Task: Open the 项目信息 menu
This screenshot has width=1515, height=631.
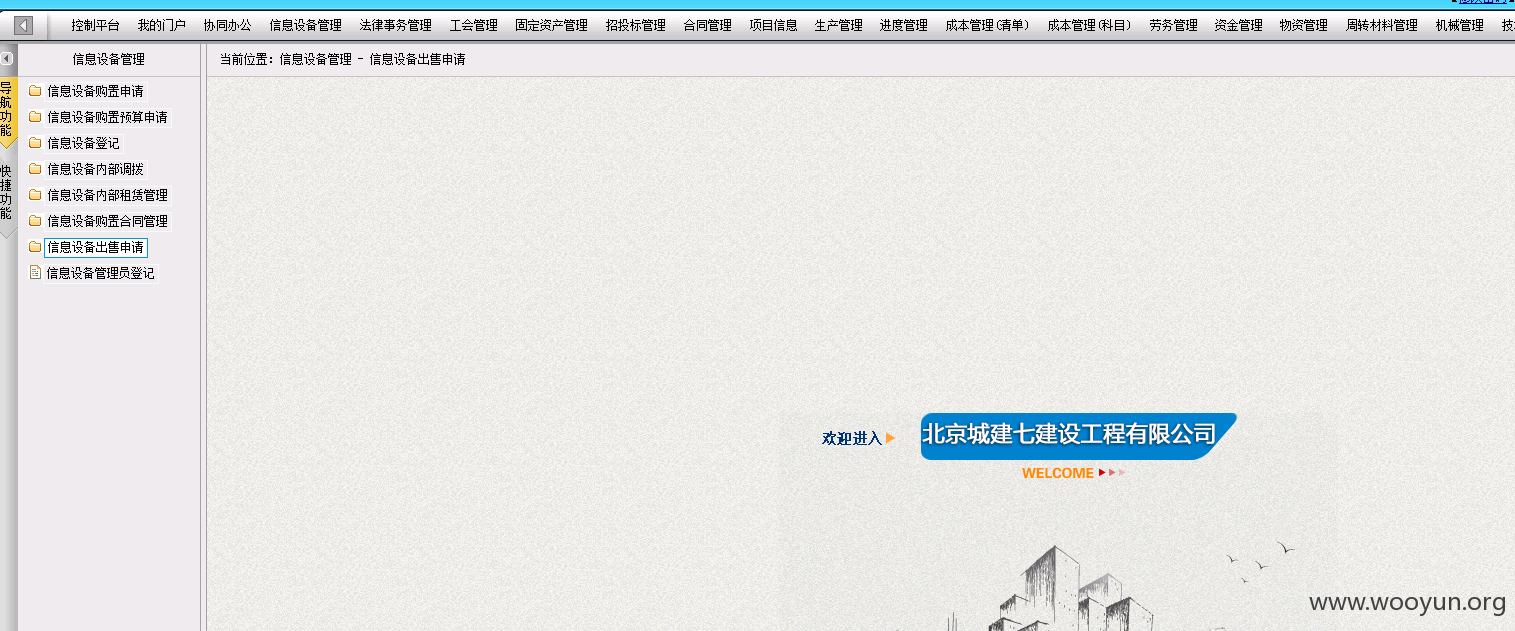Action: pyautogui.click(x=773, y=26)
